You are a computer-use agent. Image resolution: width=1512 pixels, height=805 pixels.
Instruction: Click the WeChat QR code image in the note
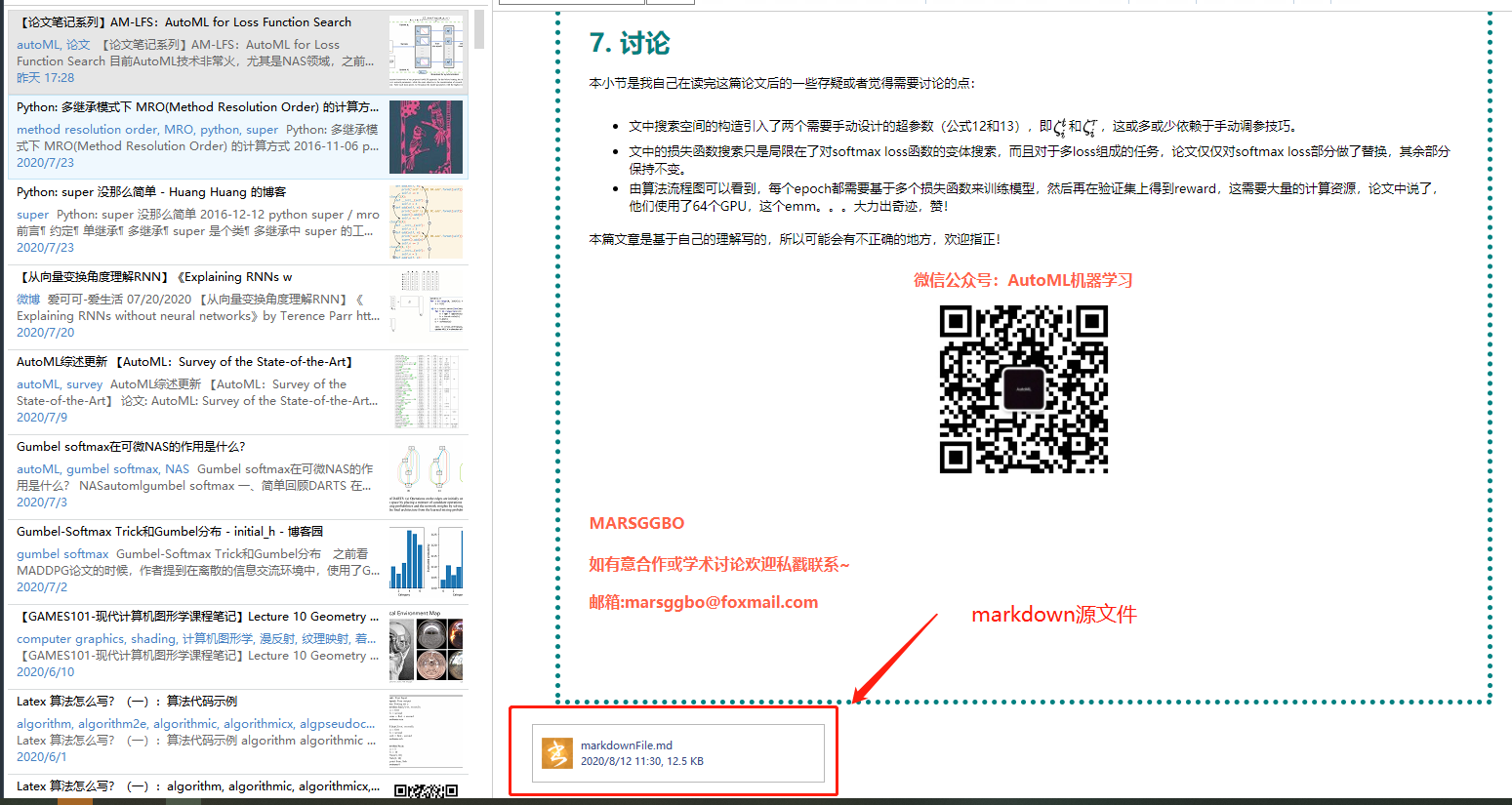(1024, 389)
